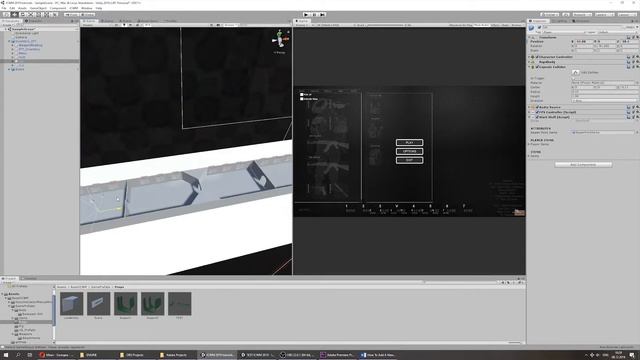
Task: Toggle the Character Controller component checkbox
Action: pos(538,57)
